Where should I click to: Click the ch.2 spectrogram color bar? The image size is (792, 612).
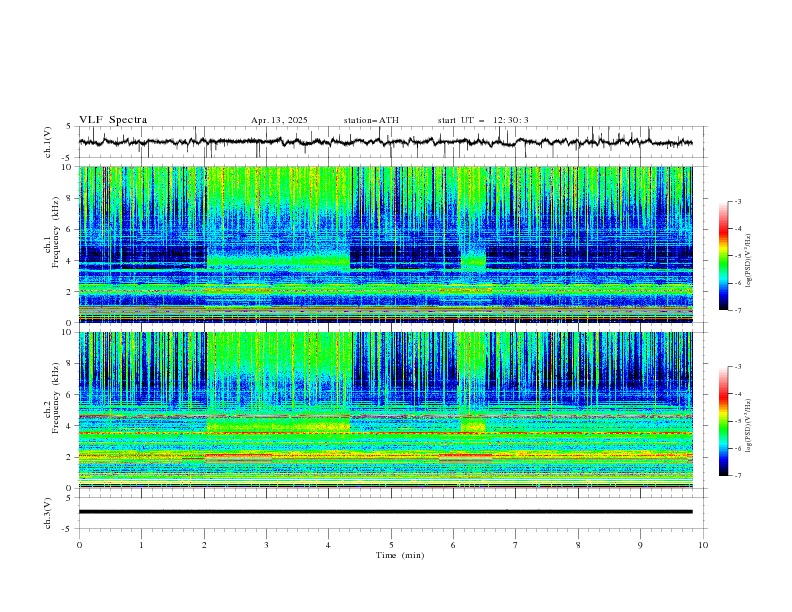pos(723,421)
